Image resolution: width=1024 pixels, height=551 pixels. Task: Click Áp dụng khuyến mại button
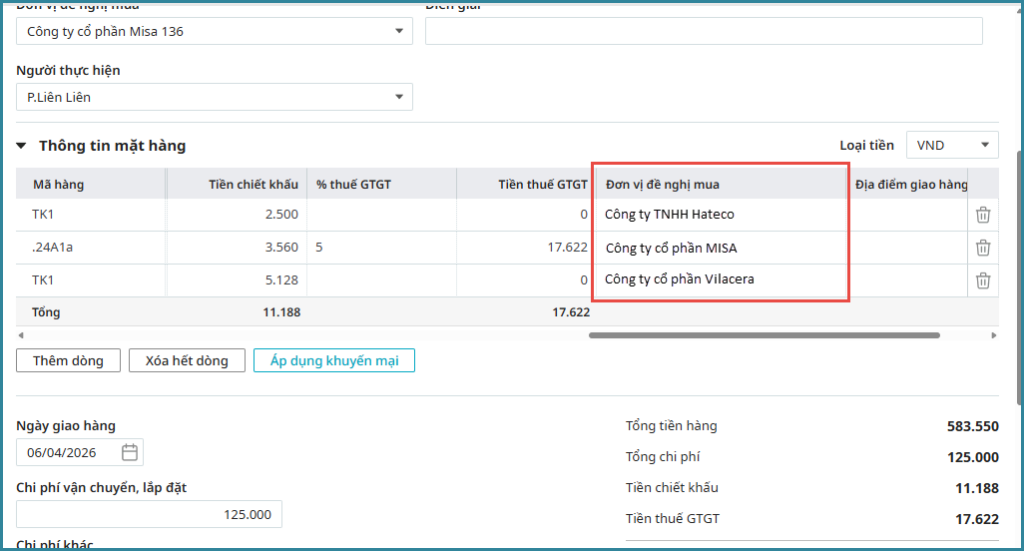pyautogui.click(x=334, y=360)
